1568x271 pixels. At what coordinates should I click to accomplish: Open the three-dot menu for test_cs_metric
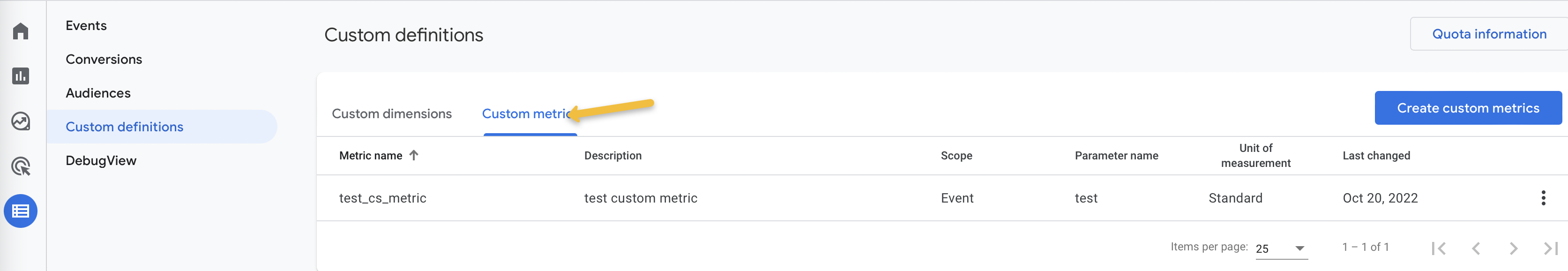click(1542, 198)
